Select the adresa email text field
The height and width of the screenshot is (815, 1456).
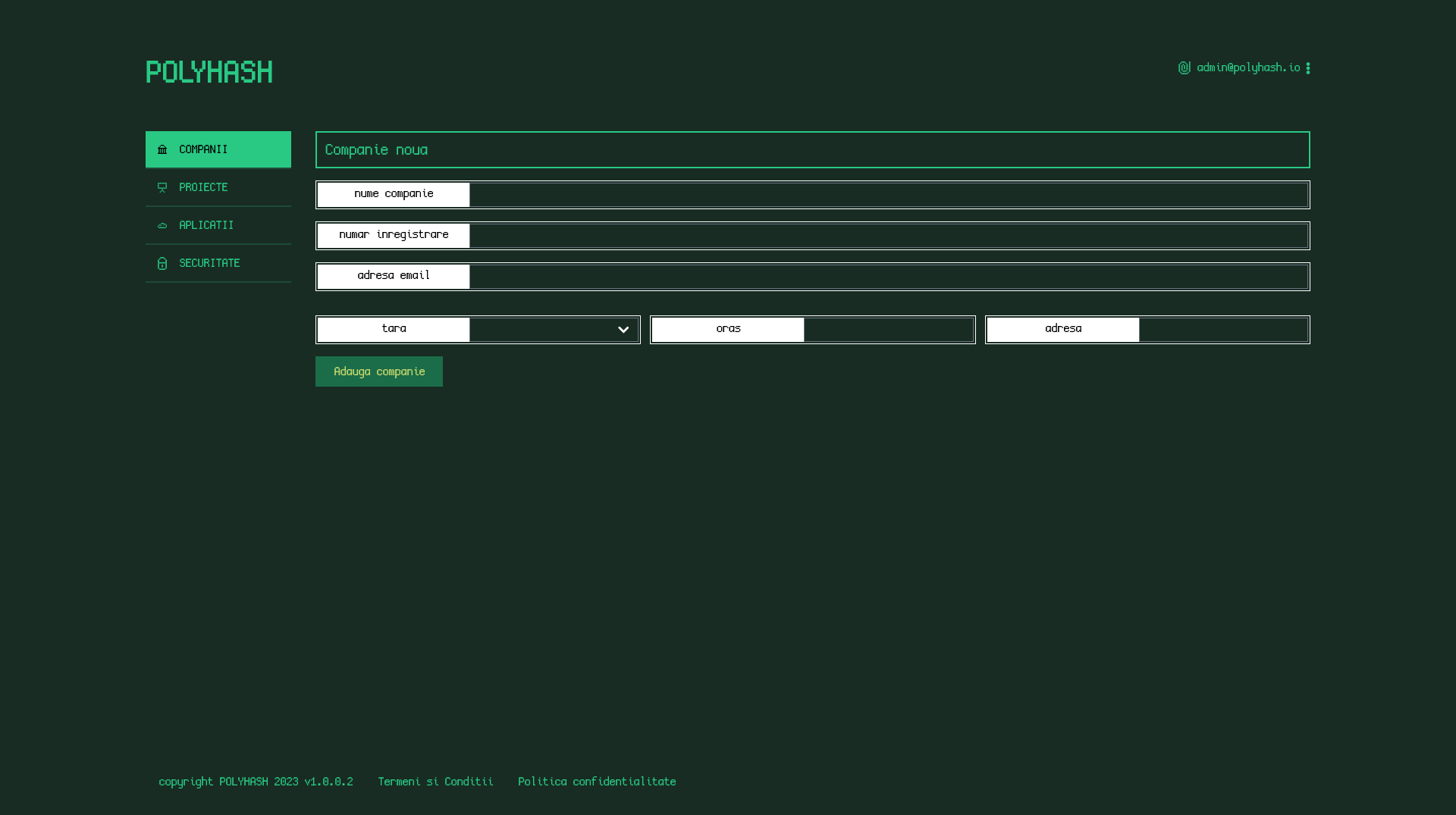888,277
